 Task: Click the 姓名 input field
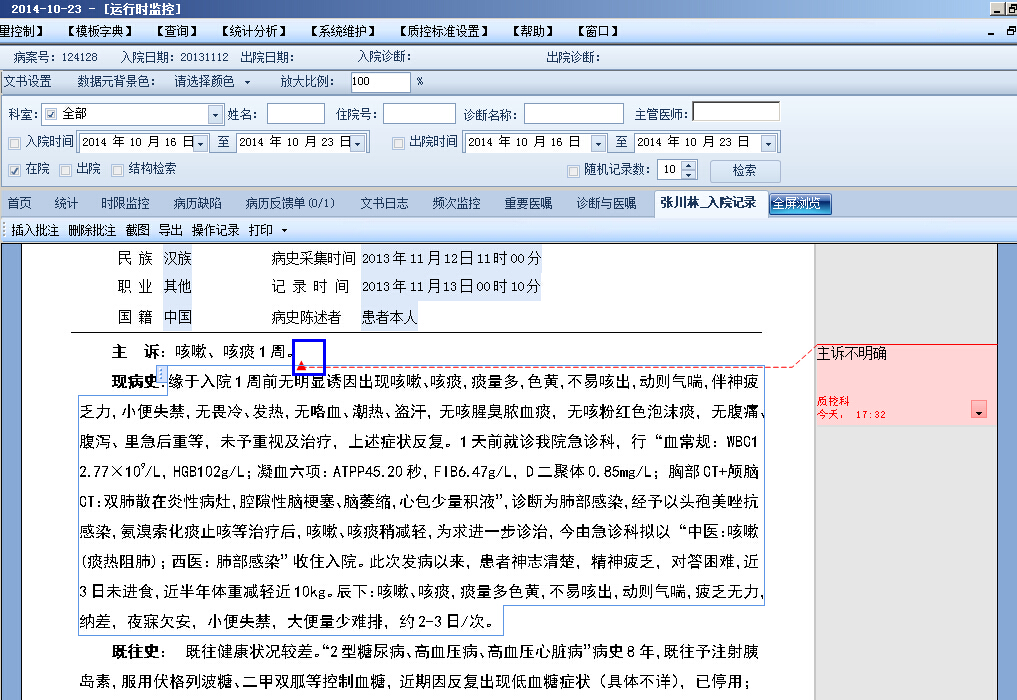(296, 114)
